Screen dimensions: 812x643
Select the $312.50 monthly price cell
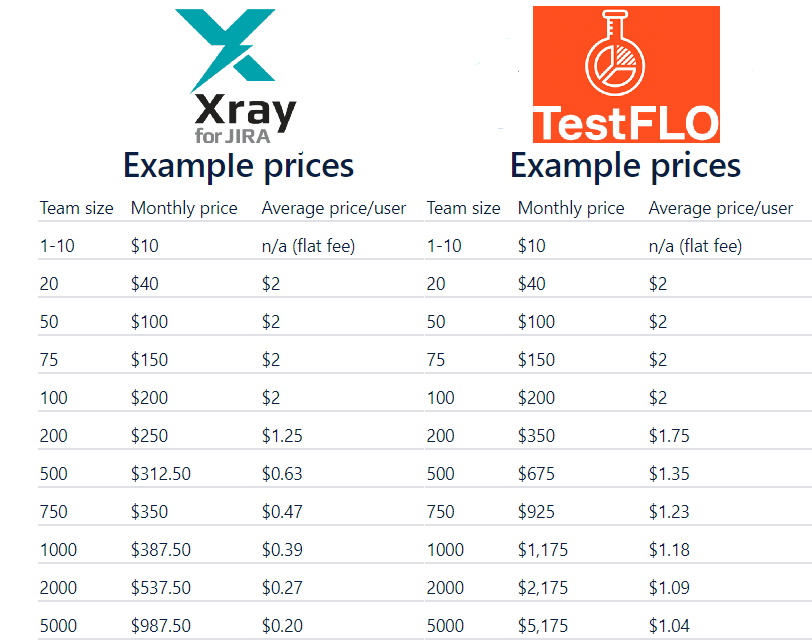point(163,474)
